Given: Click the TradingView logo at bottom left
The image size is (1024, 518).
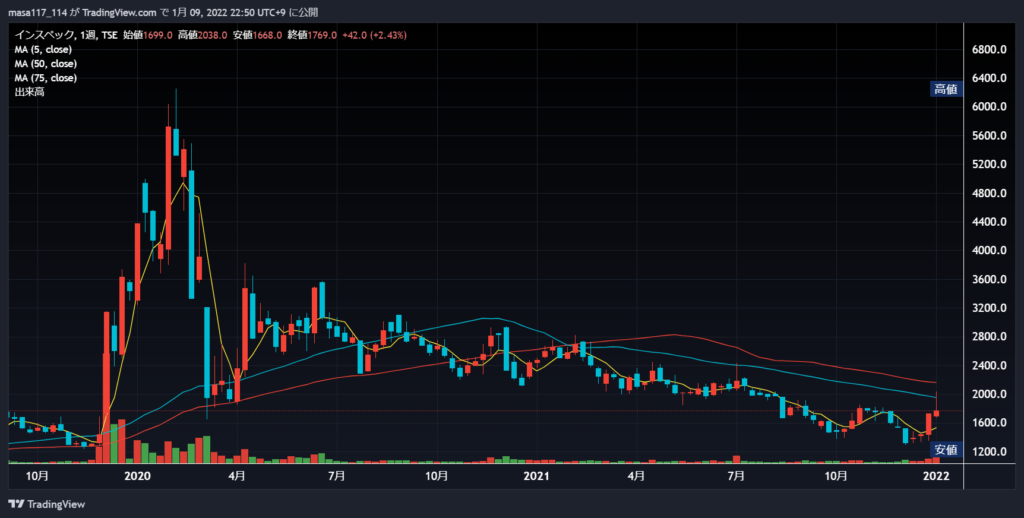Looking at the screenshot, I should click(46, 504).
